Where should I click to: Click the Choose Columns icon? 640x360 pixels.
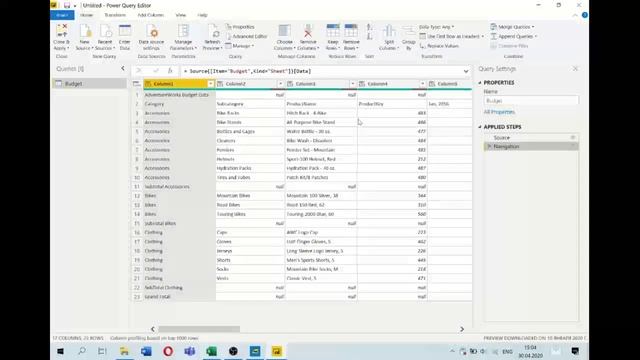coord(284,31)
